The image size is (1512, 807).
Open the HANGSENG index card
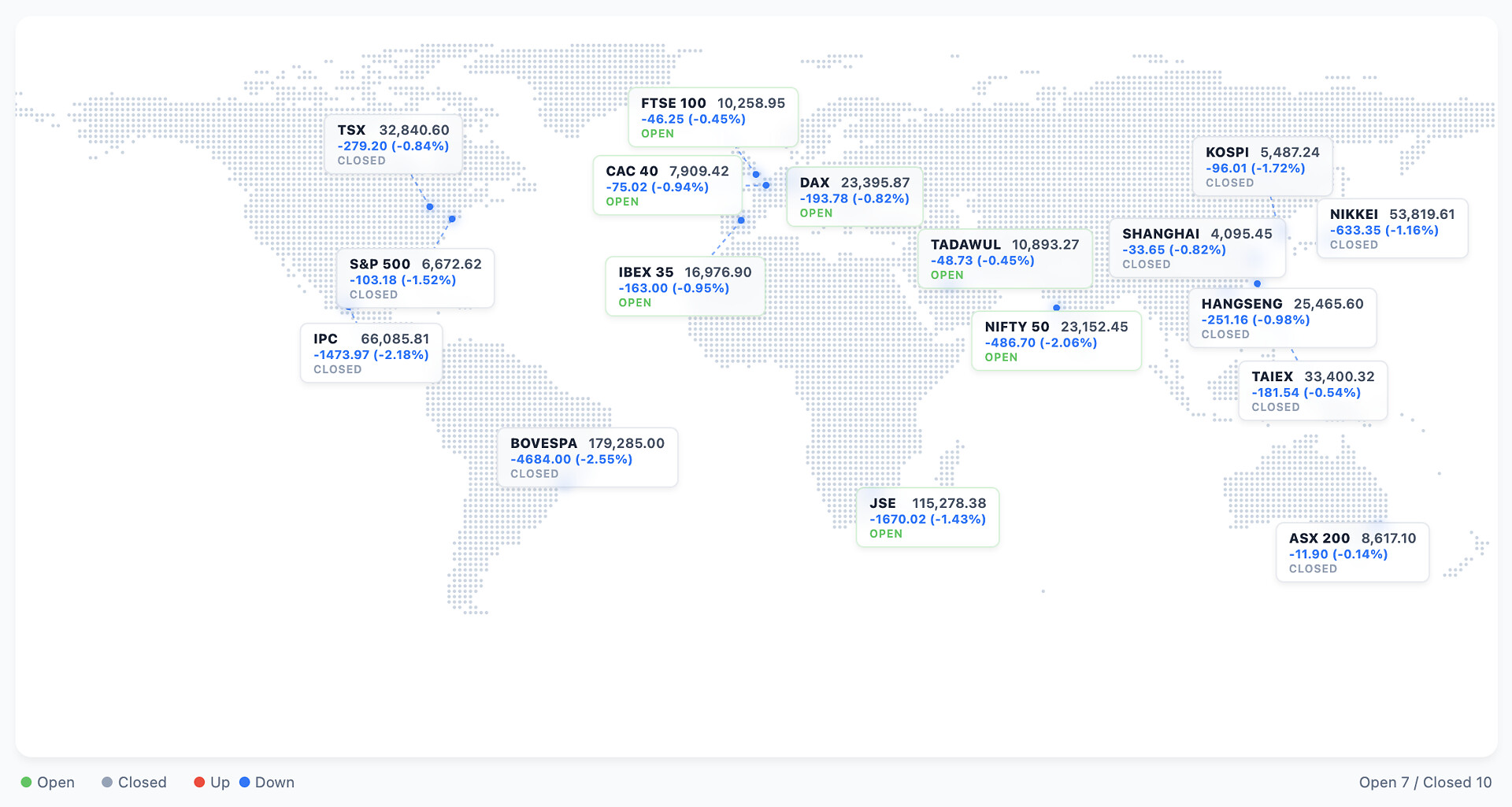click(1281, 318)
